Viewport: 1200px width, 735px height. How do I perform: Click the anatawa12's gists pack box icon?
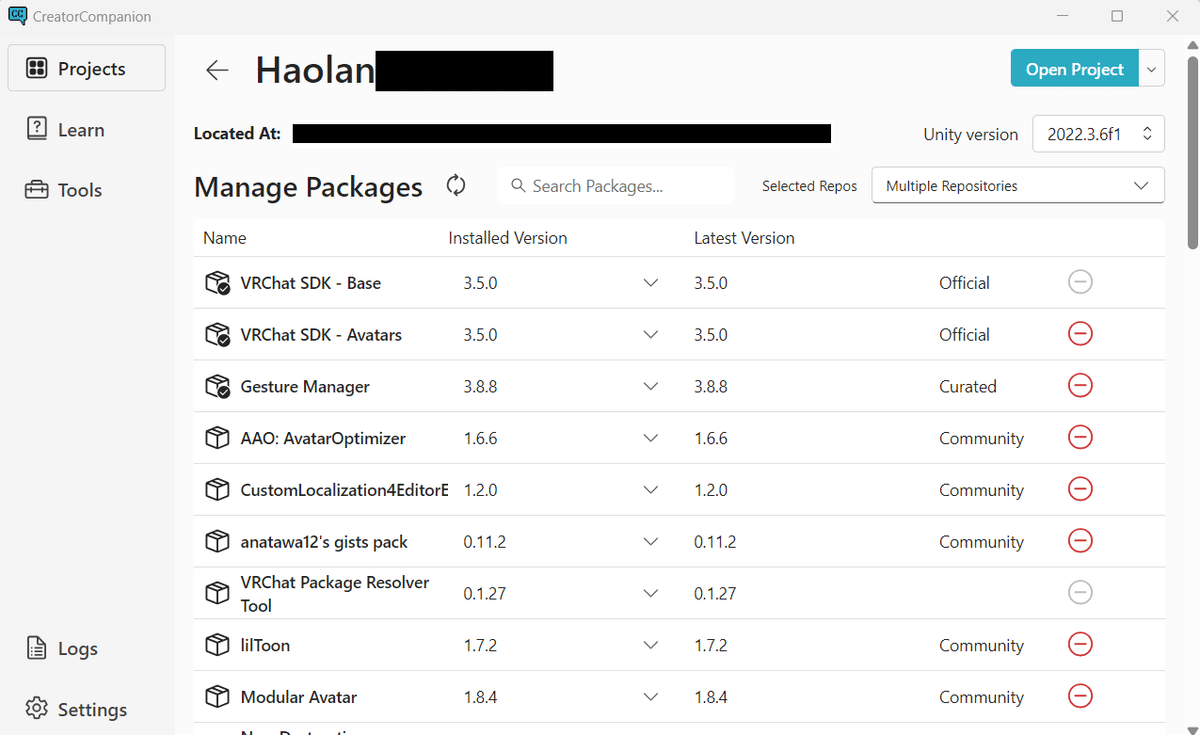click(x=217, y=541)
